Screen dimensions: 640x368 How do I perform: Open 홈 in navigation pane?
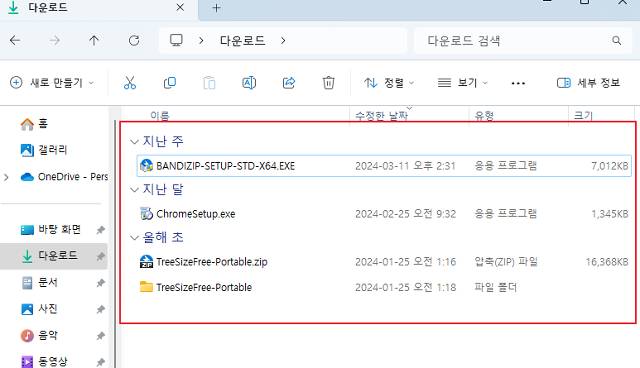[34, 124]
